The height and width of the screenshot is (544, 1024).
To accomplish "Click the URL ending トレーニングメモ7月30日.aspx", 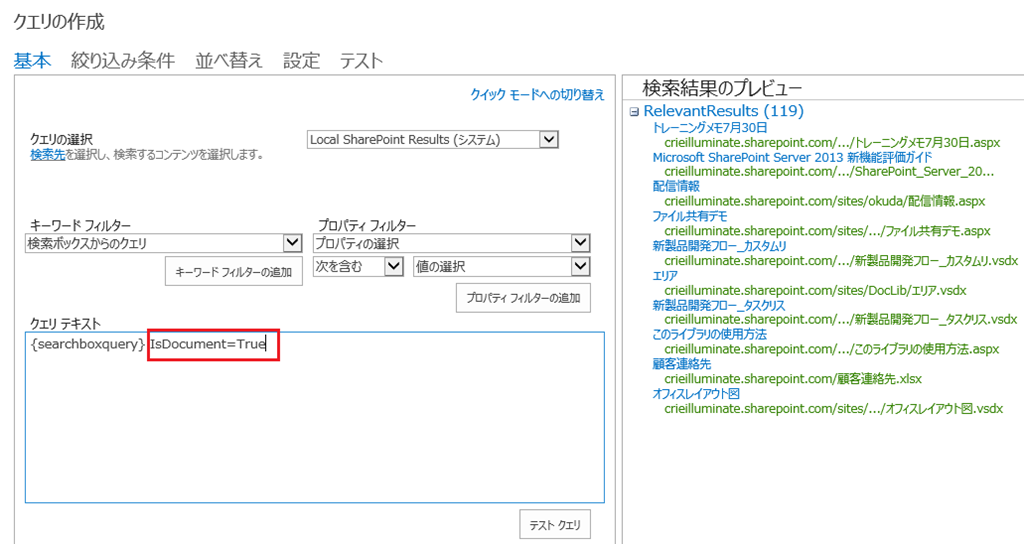I will [x=832, y=142].
